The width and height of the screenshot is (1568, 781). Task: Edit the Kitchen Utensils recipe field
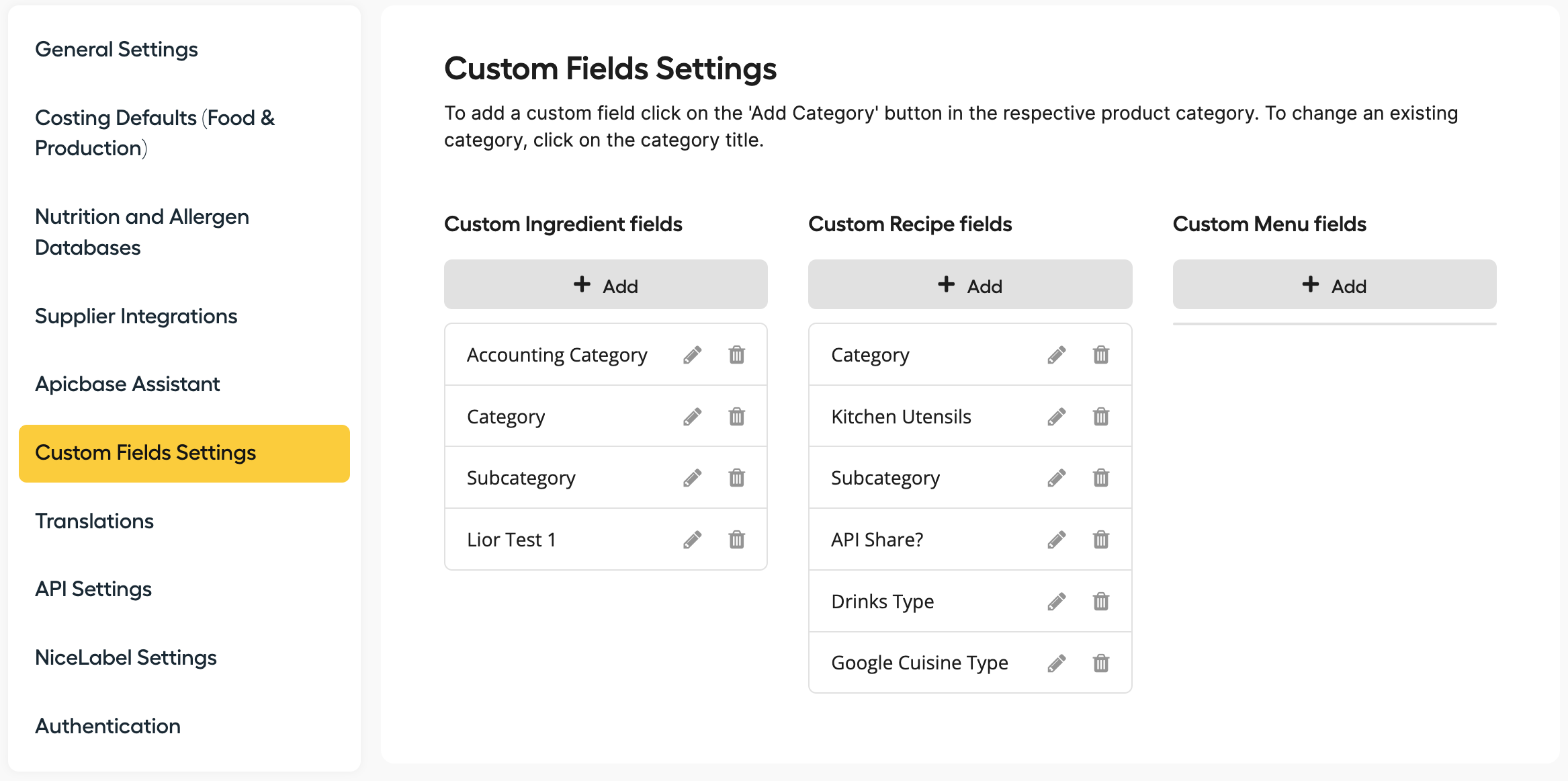1057,417
